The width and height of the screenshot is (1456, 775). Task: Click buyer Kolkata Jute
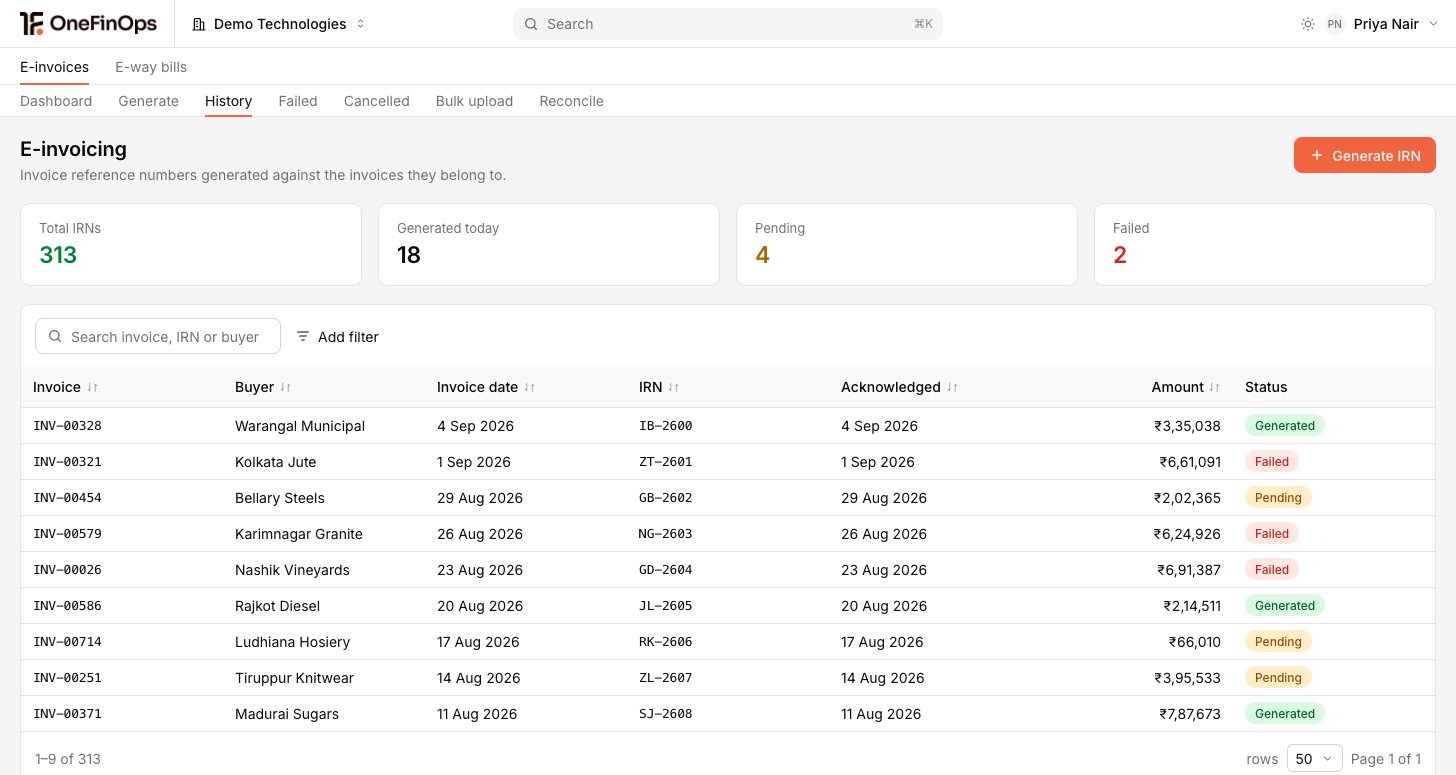coord(275,462)
